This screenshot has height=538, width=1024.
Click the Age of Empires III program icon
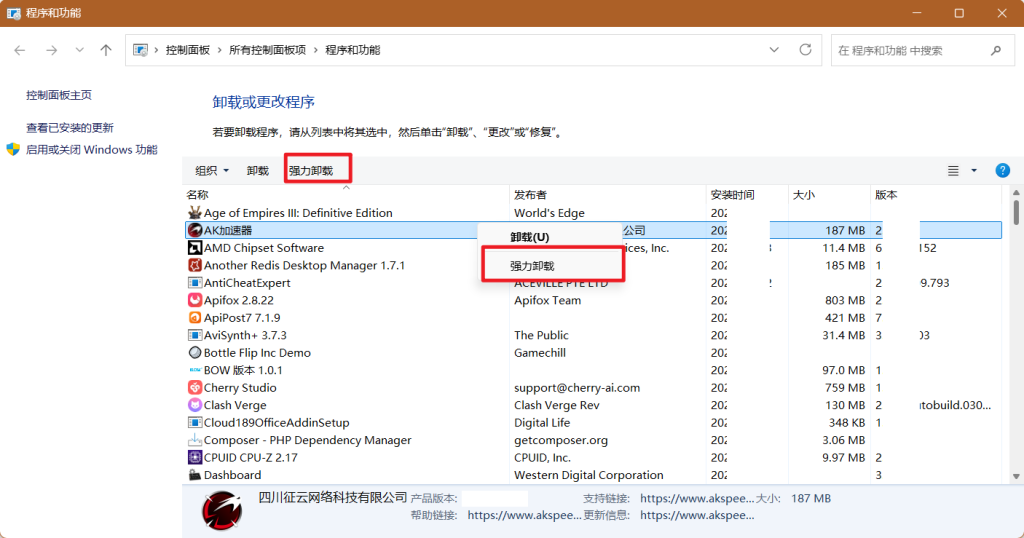[195, 213]
